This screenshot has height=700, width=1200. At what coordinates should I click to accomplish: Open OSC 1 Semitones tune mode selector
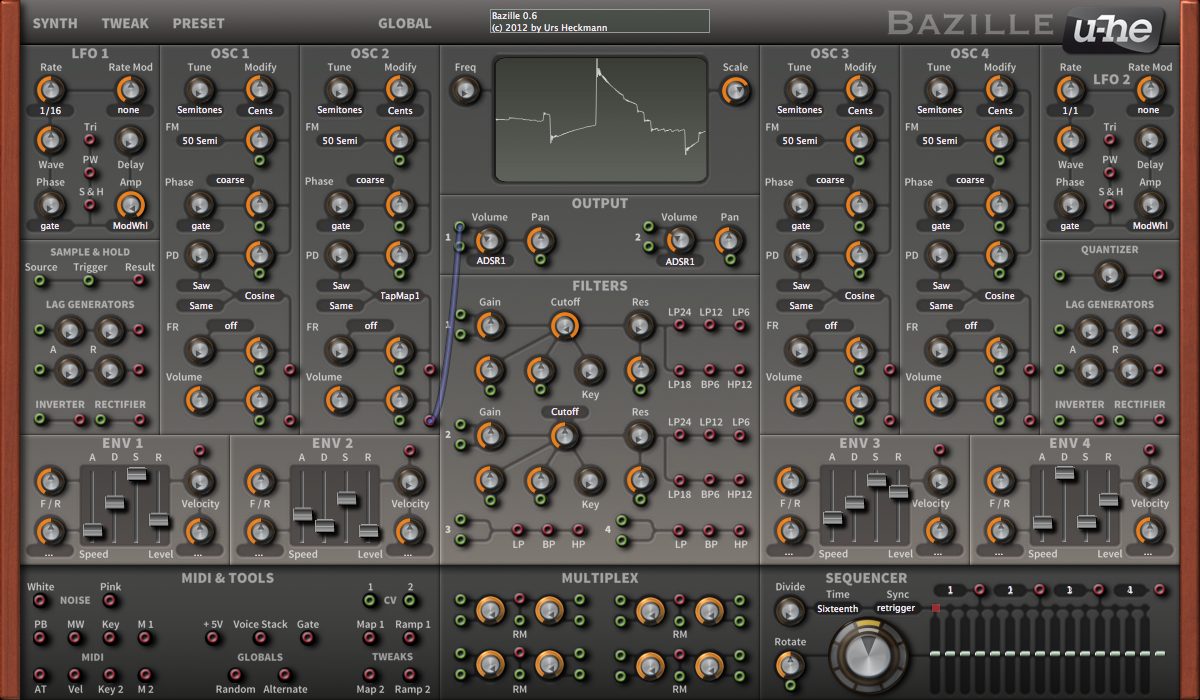[200, 110]
